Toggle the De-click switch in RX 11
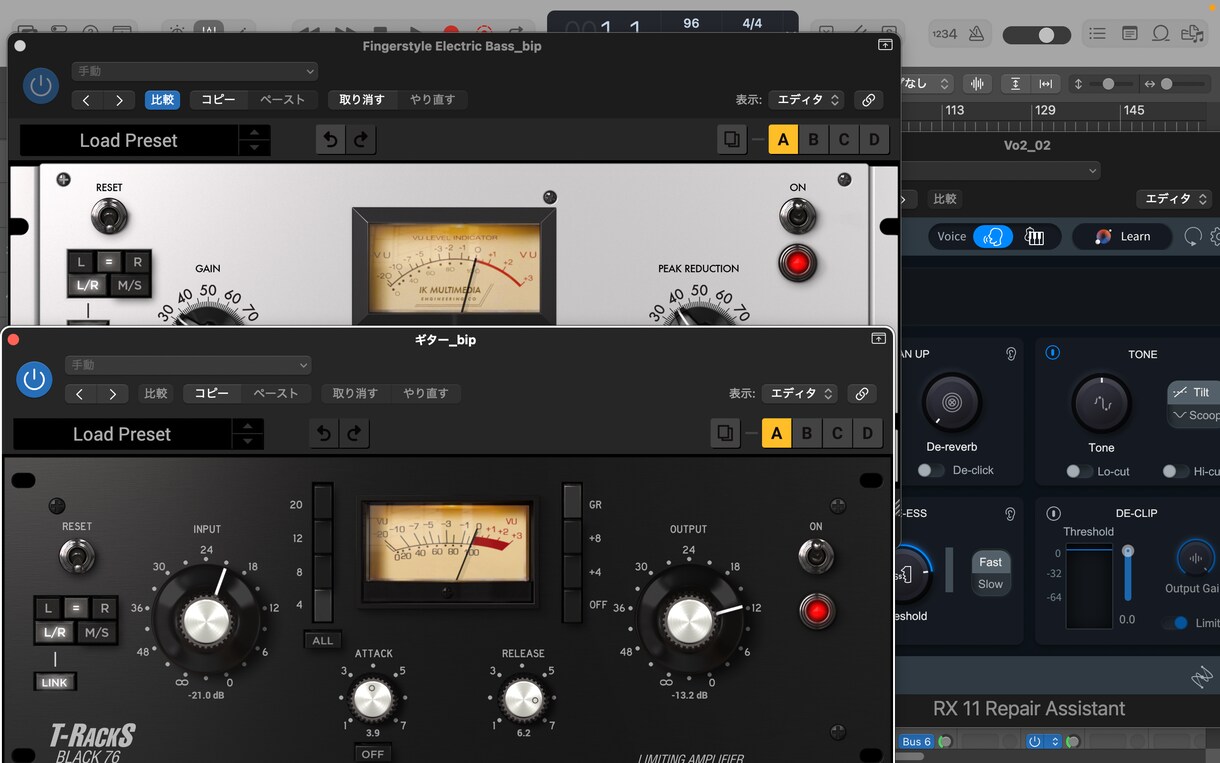This screenshot has height=763, width=1220. click(x=931, y=470)
